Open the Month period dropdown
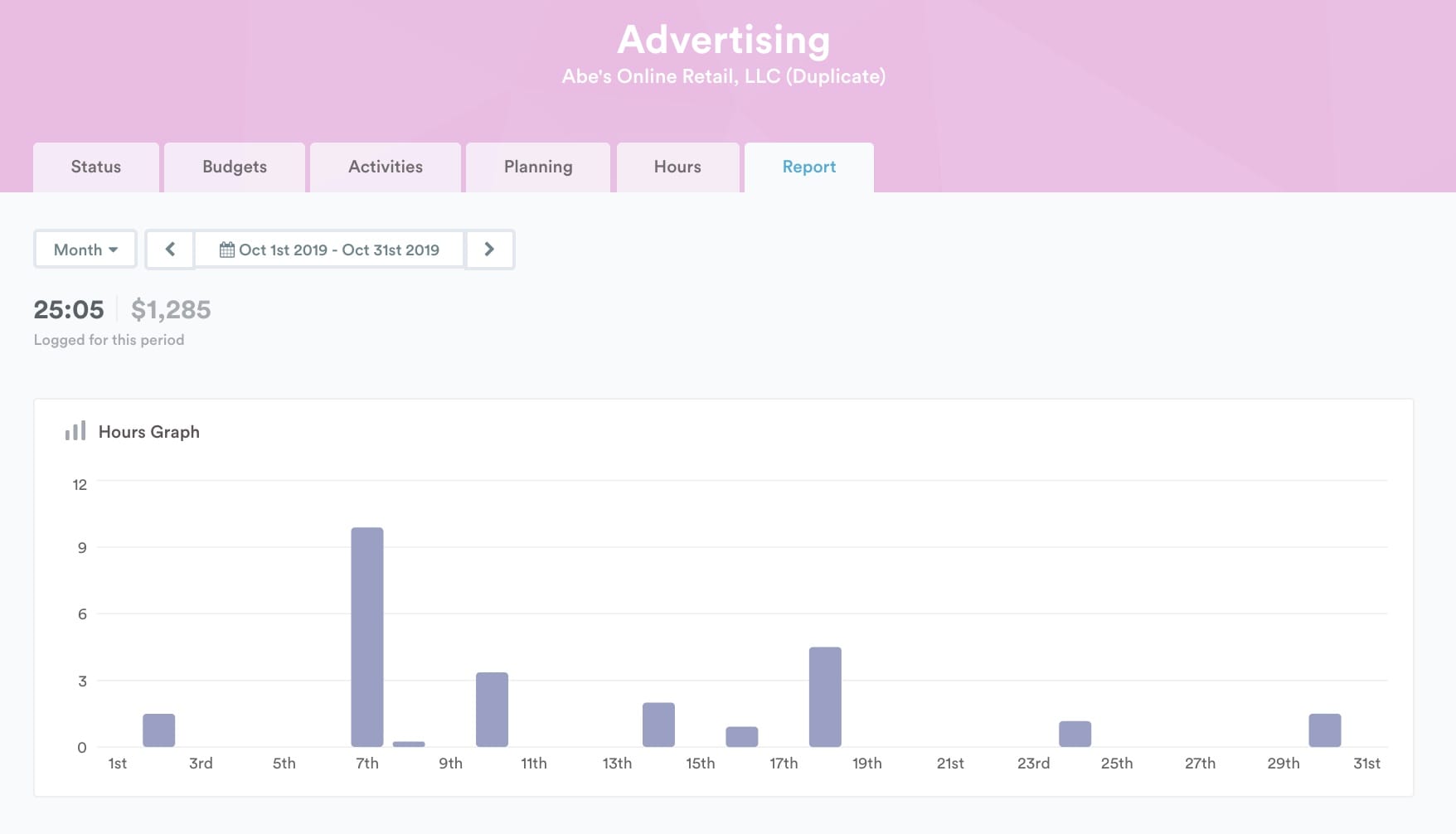The width and height of the screenshot is (1456, 834). click(85, 250)
